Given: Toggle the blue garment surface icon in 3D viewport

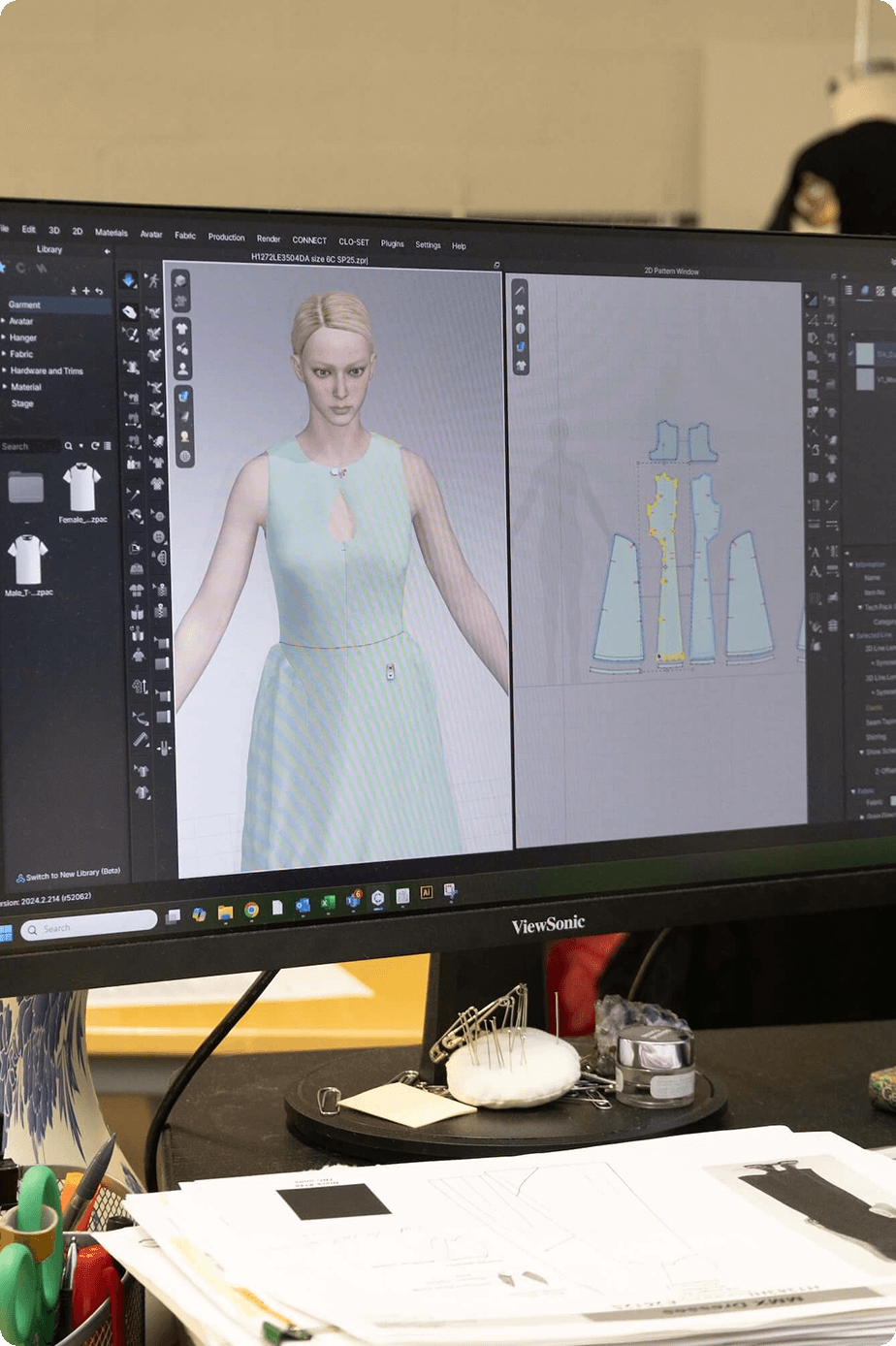Looking at the screenshot, I should pos(182,397).
